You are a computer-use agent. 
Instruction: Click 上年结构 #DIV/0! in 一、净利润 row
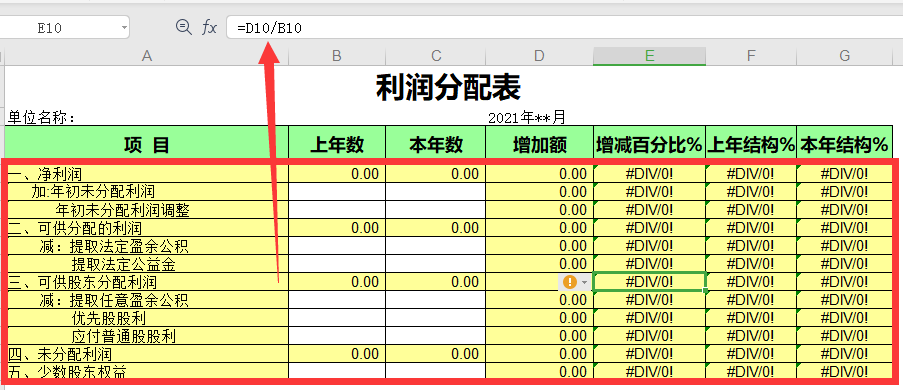[x=751, y=174]
